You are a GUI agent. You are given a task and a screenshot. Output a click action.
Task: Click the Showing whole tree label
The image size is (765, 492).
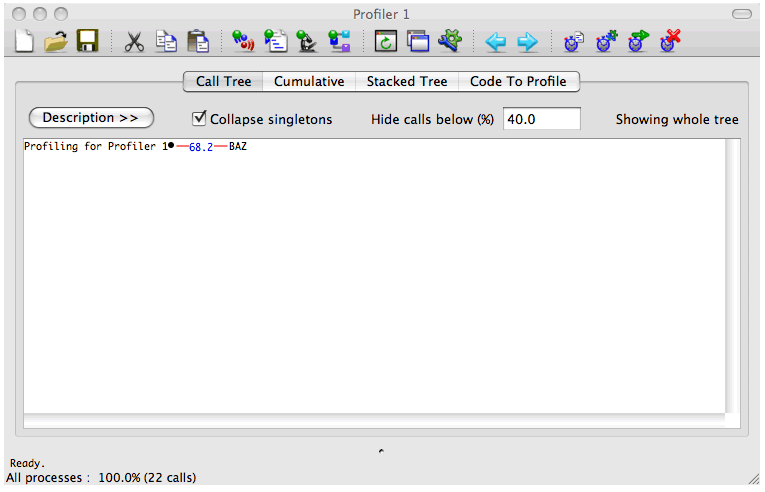(x=677, y=120)
